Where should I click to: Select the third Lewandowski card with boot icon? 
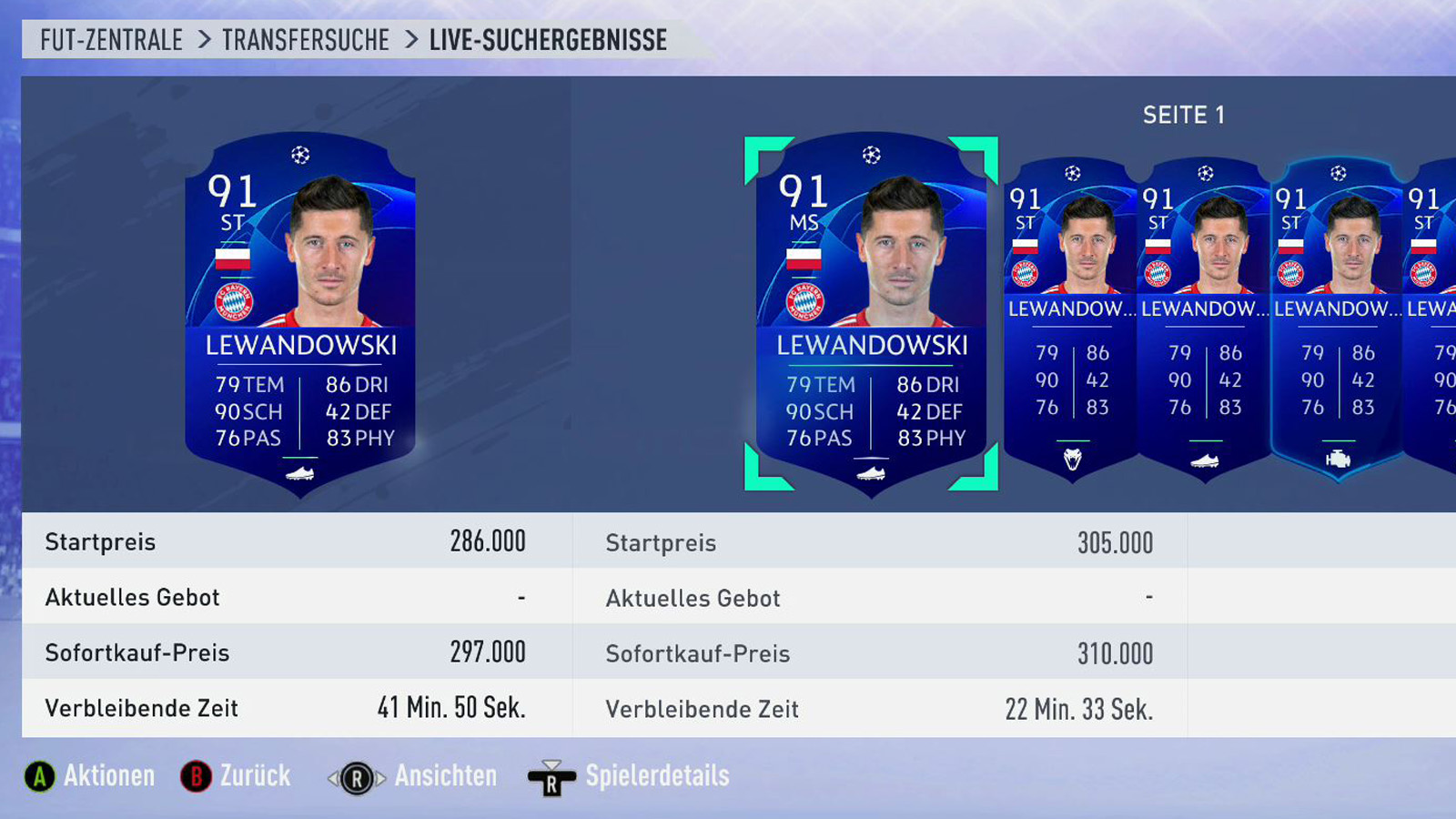pos(1204,318)
